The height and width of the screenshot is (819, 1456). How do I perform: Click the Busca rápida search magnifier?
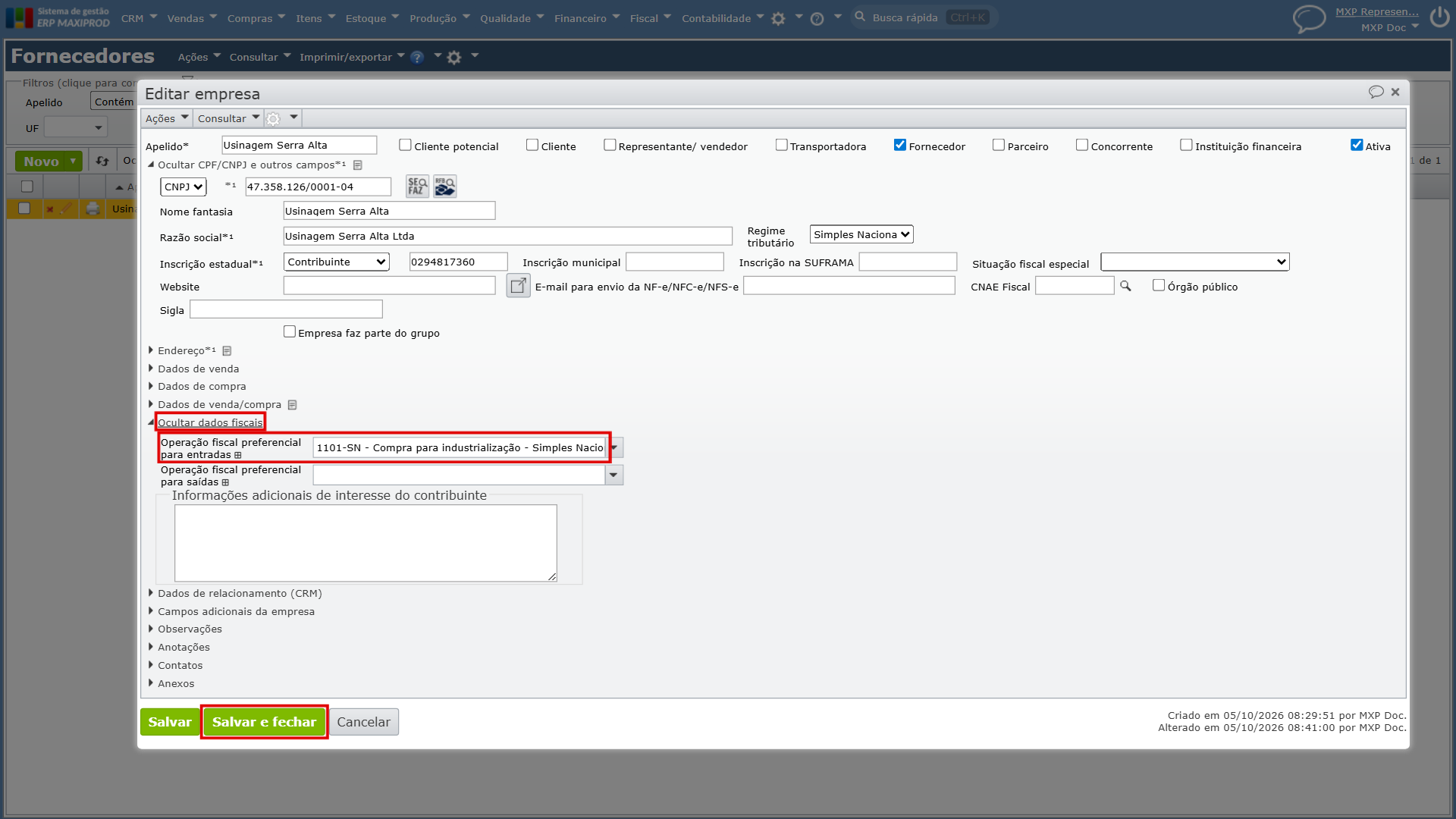pyautogui.click(x=860, y=17)
